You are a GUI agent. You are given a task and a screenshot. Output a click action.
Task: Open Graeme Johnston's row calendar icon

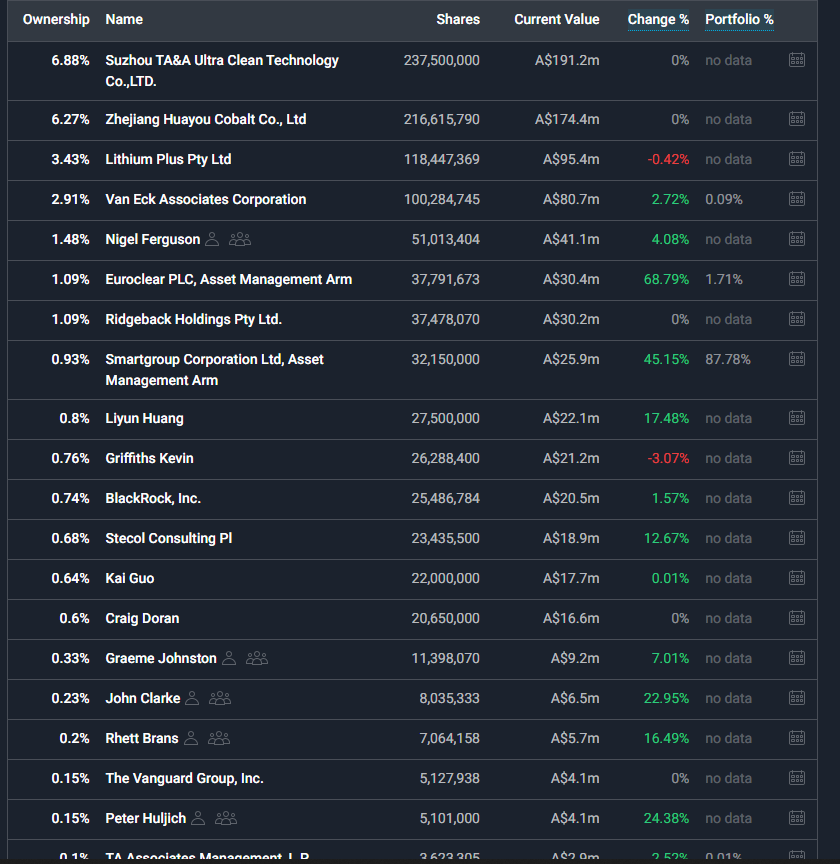click(796, 657)
